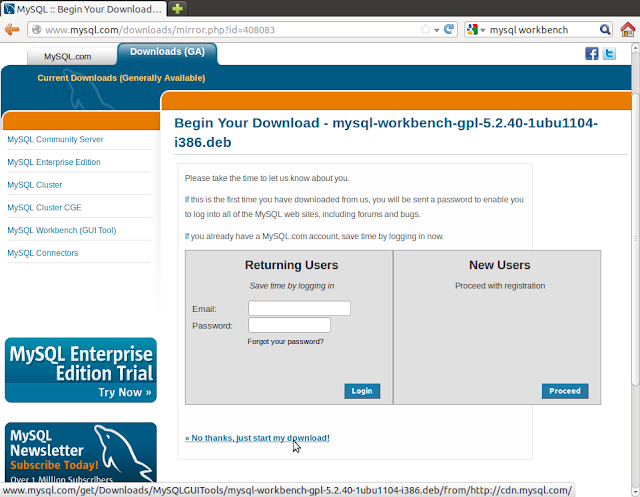
Task: Open the MySQL Enterprise Edition Trial banner
Action: (81, 370)
